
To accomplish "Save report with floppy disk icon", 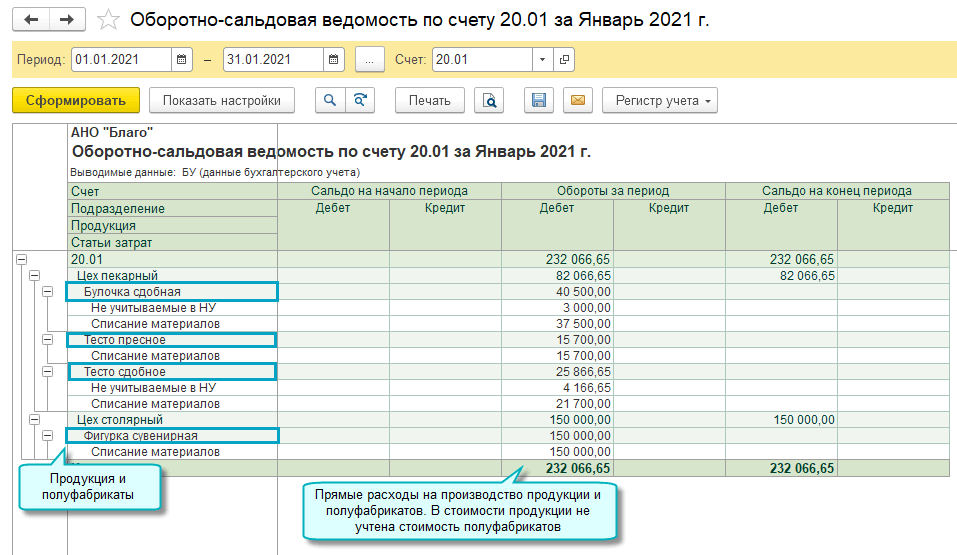I will click(539, 101).
